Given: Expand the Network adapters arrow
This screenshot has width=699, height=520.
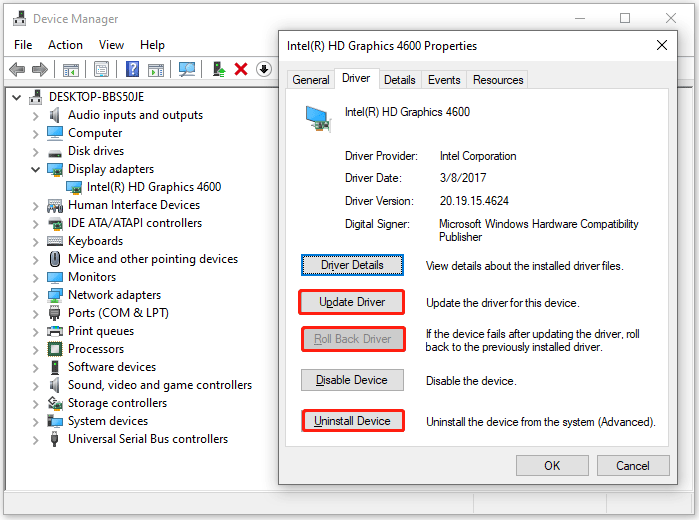Looking at the screenshot, I should [x=36, y=295].
